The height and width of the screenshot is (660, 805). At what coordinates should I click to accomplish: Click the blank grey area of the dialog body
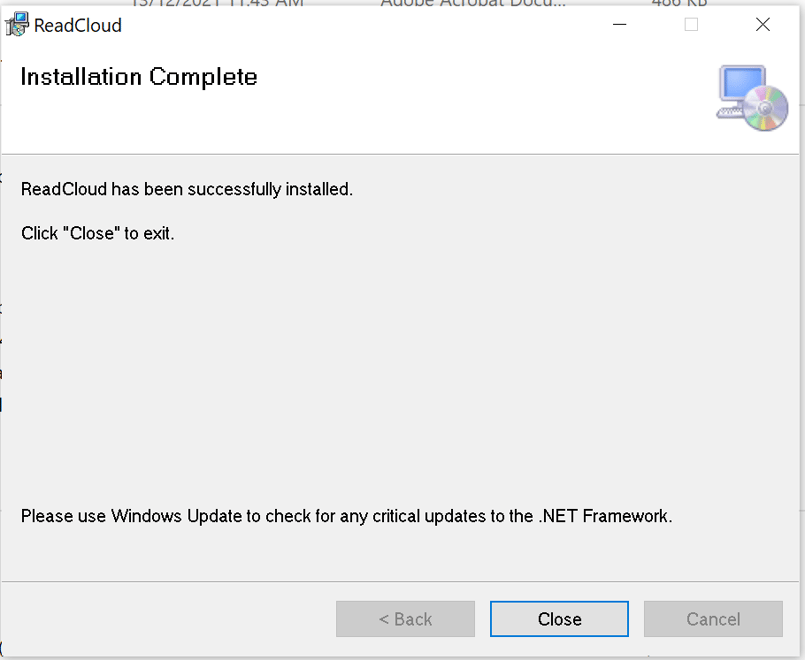[x=400, y=380]
